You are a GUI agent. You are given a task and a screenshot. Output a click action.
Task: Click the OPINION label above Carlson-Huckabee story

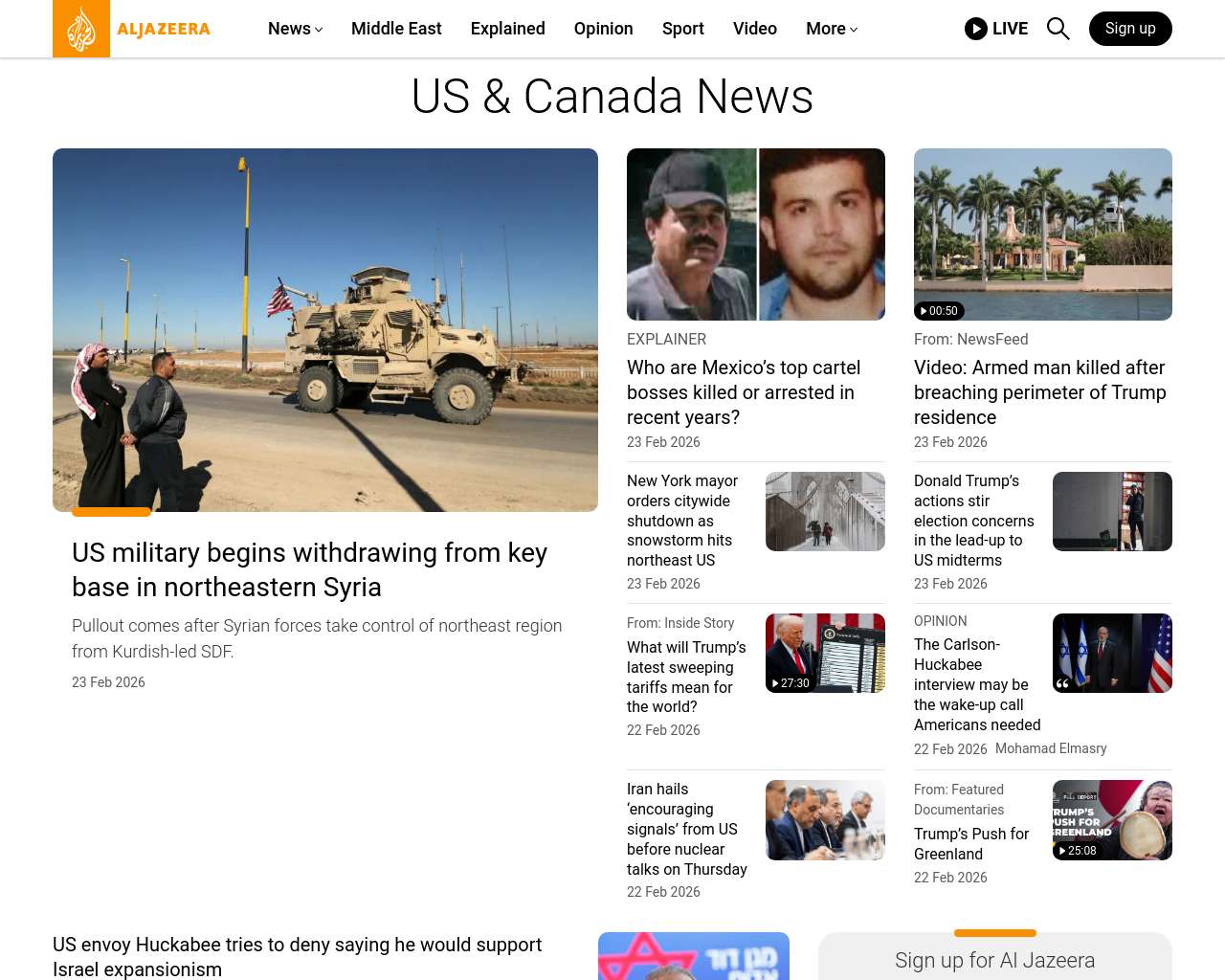(941, 621)
